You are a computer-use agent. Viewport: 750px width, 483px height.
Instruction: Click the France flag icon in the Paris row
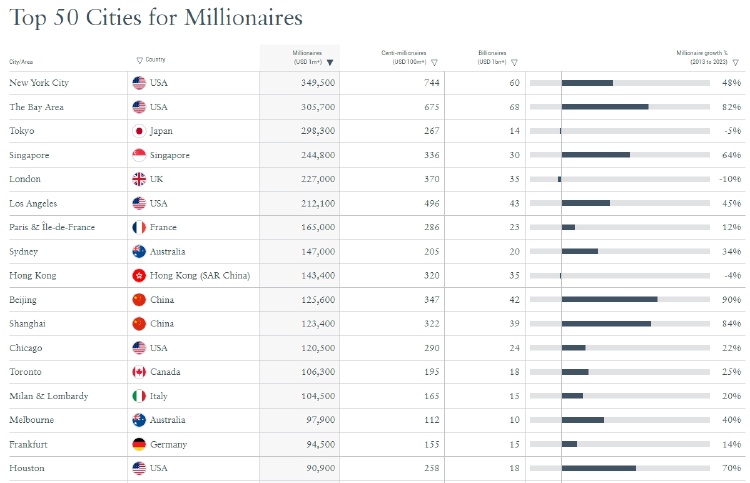(x=139, y=227)
